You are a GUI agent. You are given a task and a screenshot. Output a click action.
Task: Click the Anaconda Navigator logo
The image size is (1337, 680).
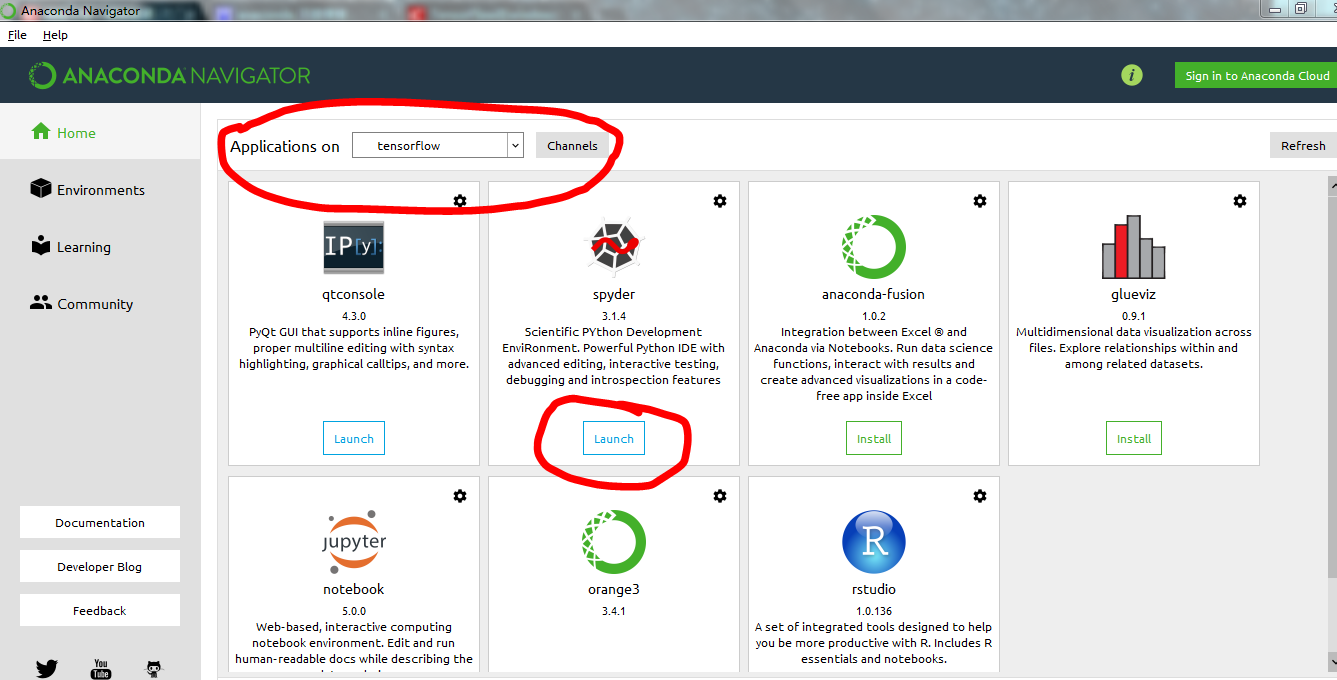170,75
